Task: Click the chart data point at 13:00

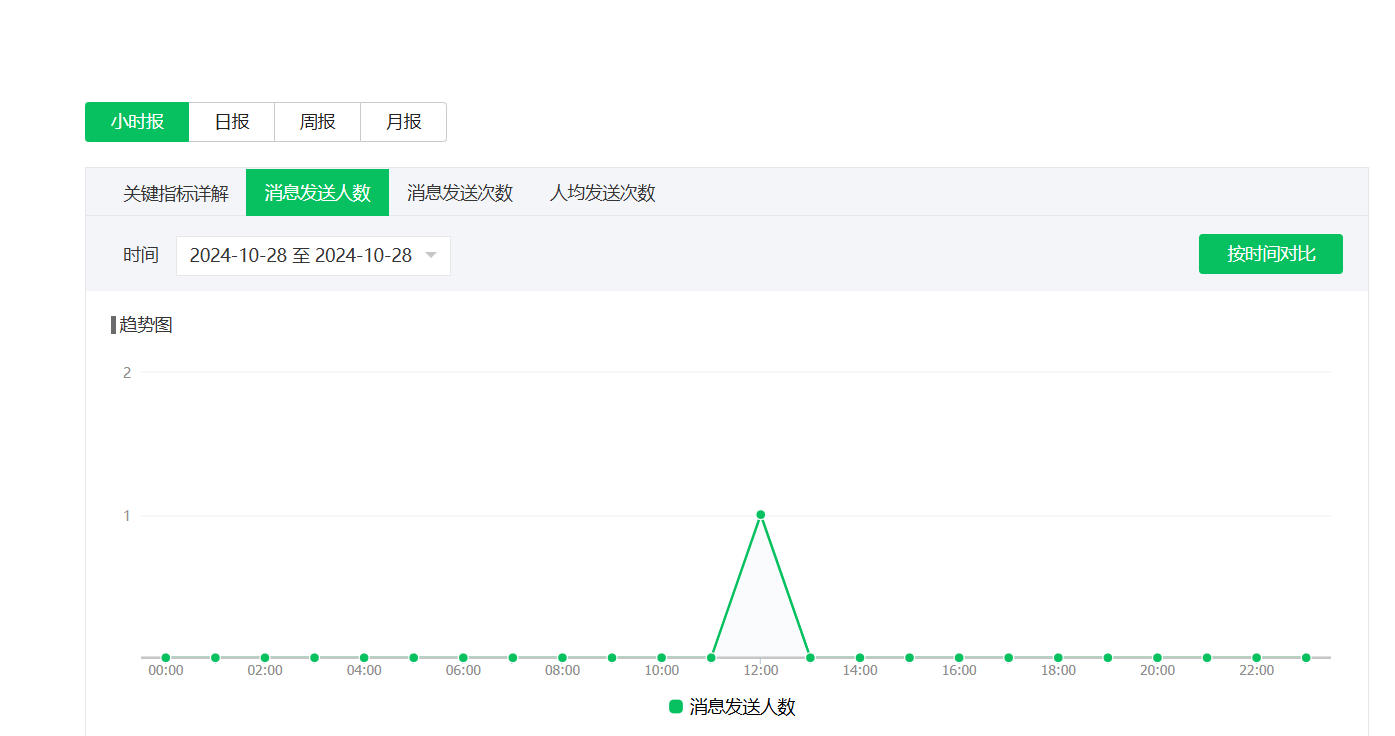Action: pos(810,658)
